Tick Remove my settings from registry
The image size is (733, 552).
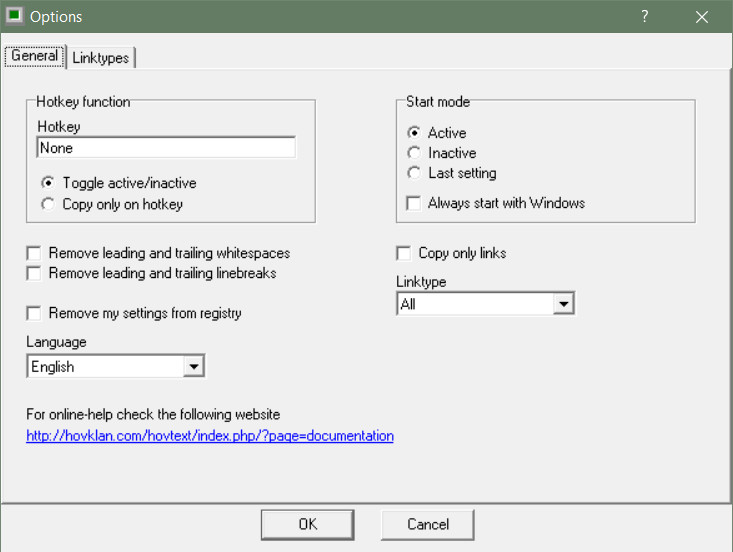34,313
